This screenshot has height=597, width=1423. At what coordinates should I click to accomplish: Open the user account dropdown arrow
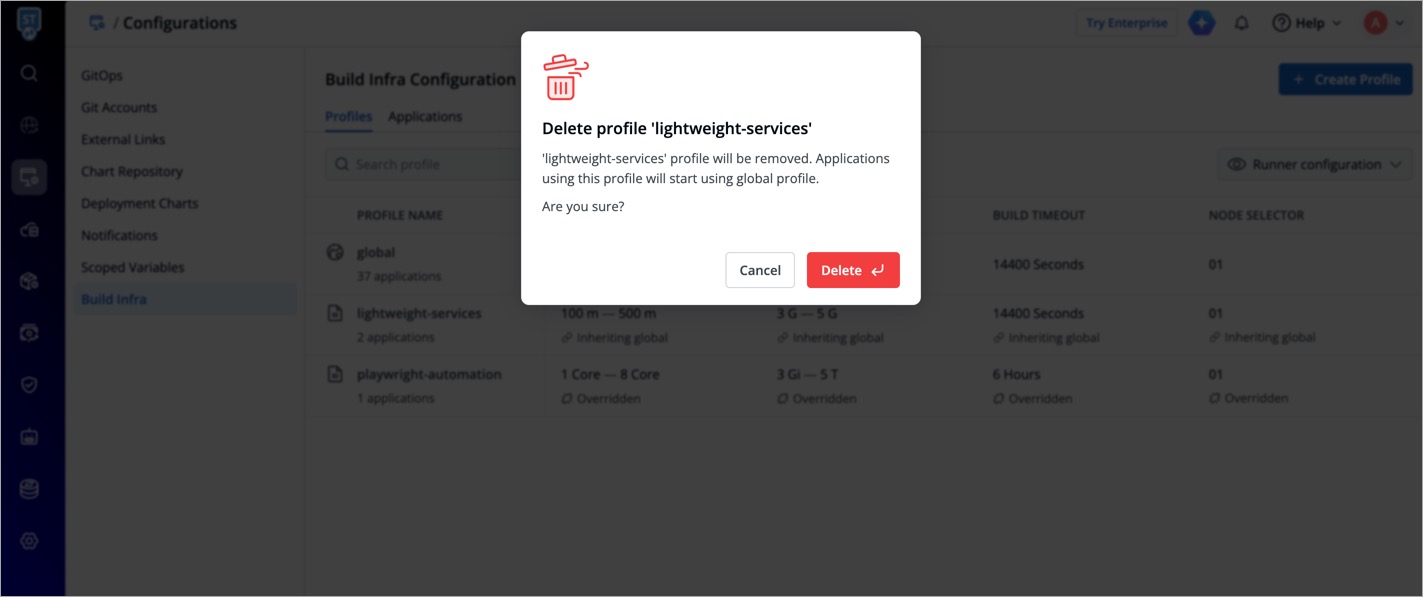click(x=1399, y=24)
